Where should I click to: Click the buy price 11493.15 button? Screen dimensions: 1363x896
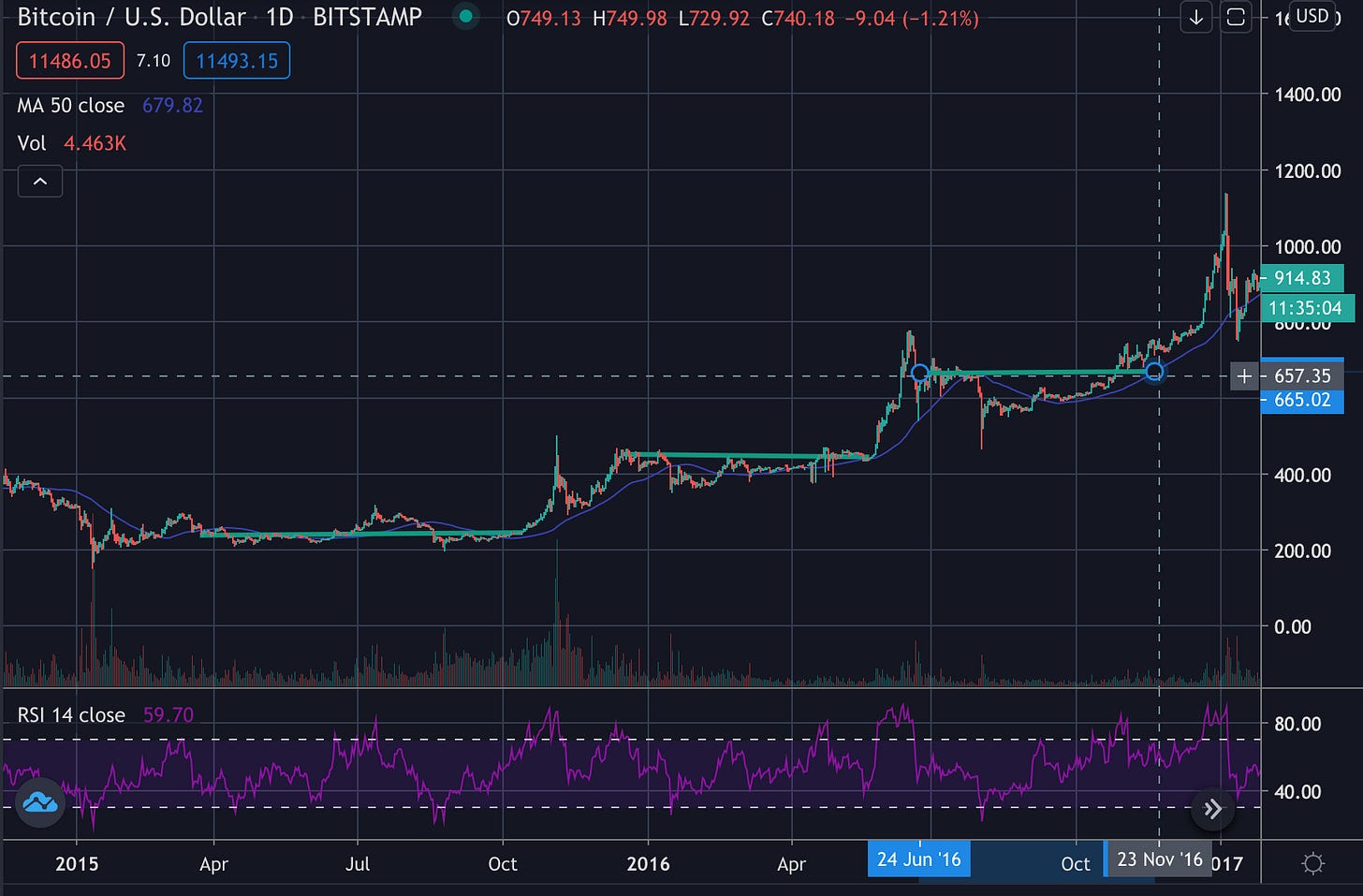click(x=237, y=61)
